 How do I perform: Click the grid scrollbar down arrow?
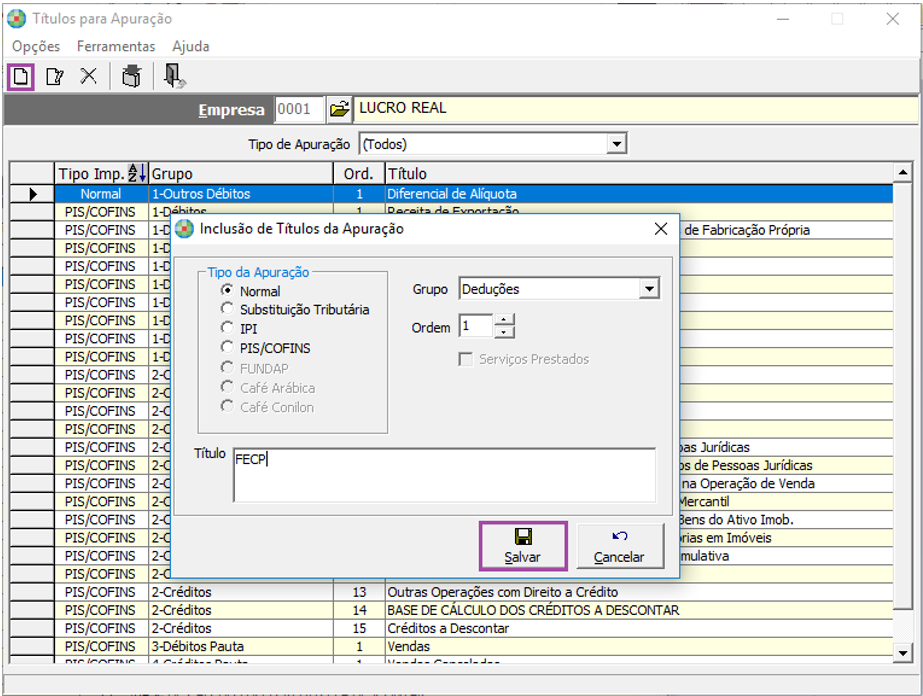[x=902, y=652]
